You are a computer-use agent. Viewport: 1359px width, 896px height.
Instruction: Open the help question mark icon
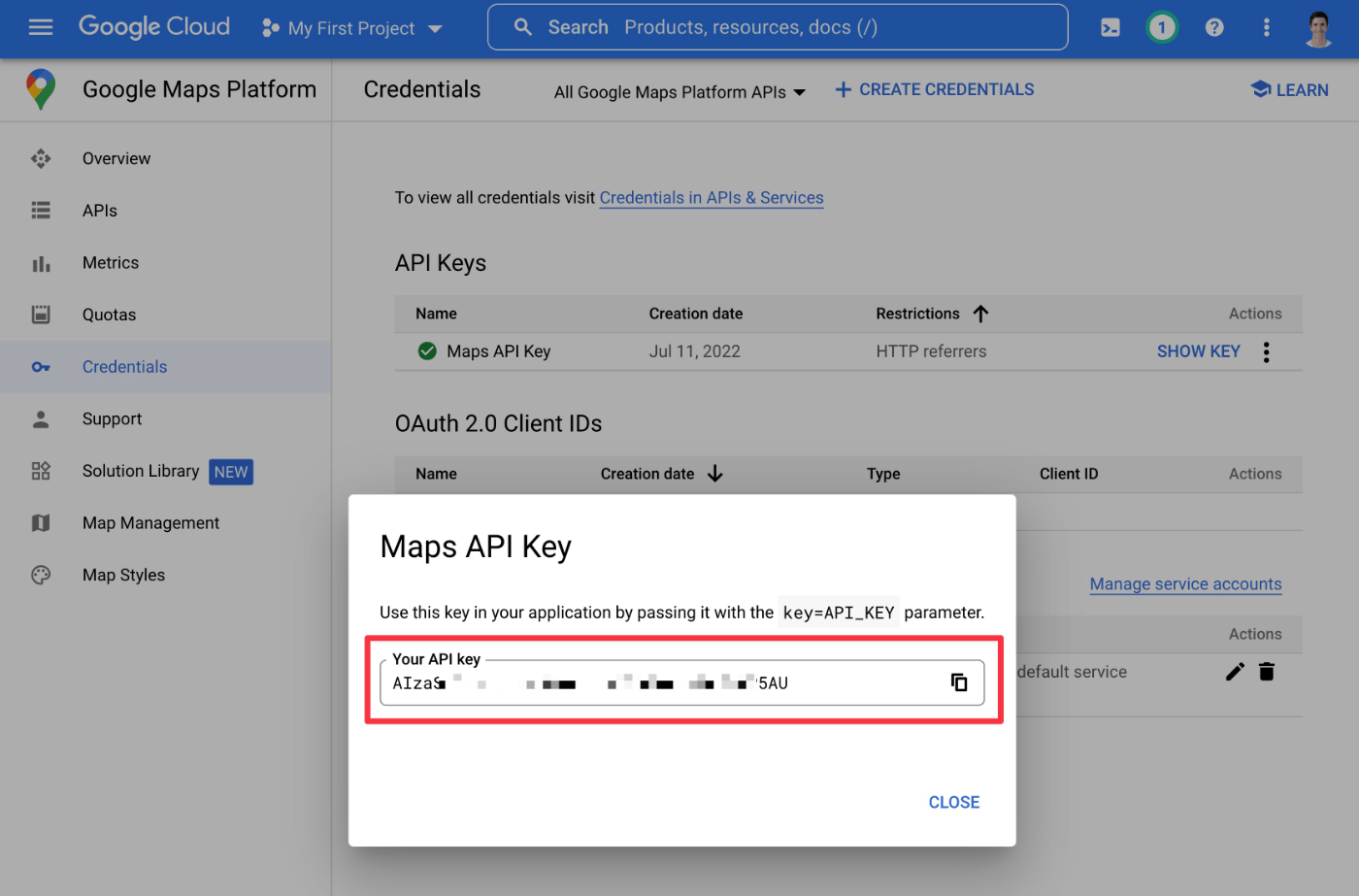1214,27
